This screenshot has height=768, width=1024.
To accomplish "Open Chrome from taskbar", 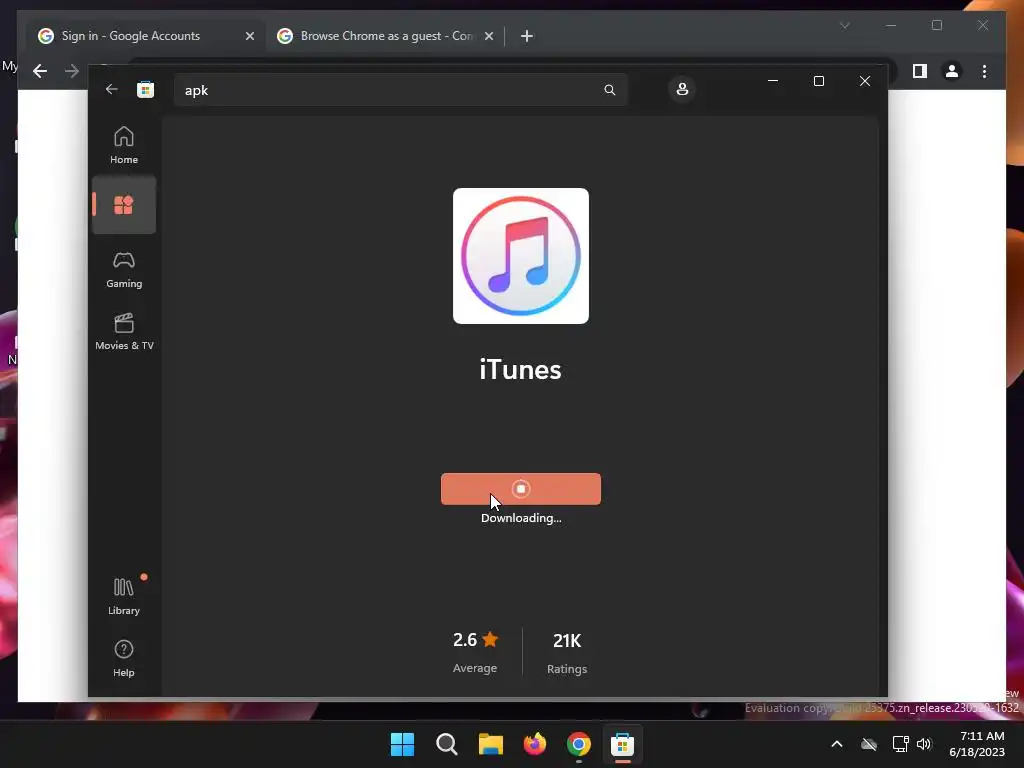I will click(579, 744).
